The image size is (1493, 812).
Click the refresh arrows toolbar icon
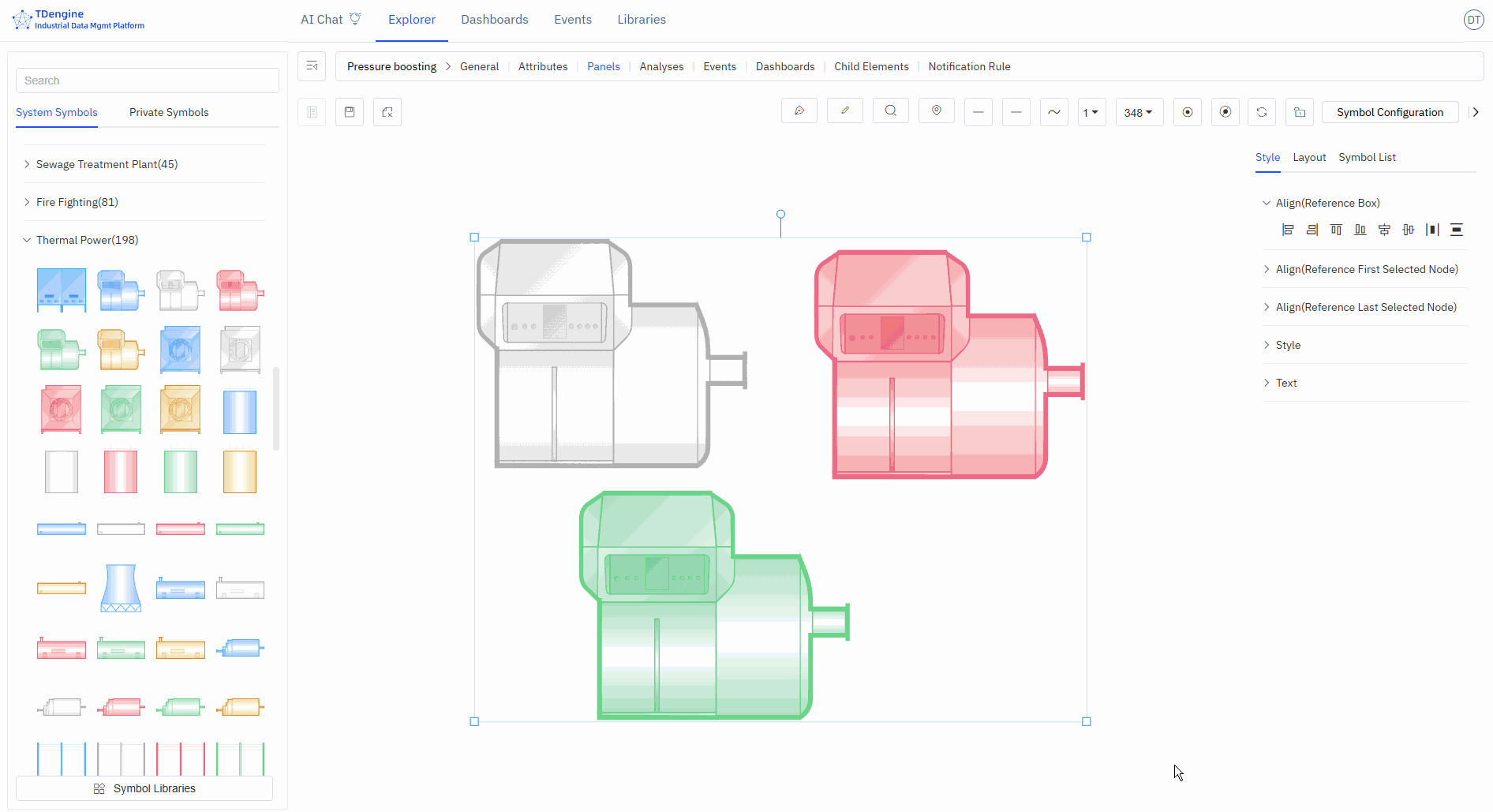coord(1262,112)
